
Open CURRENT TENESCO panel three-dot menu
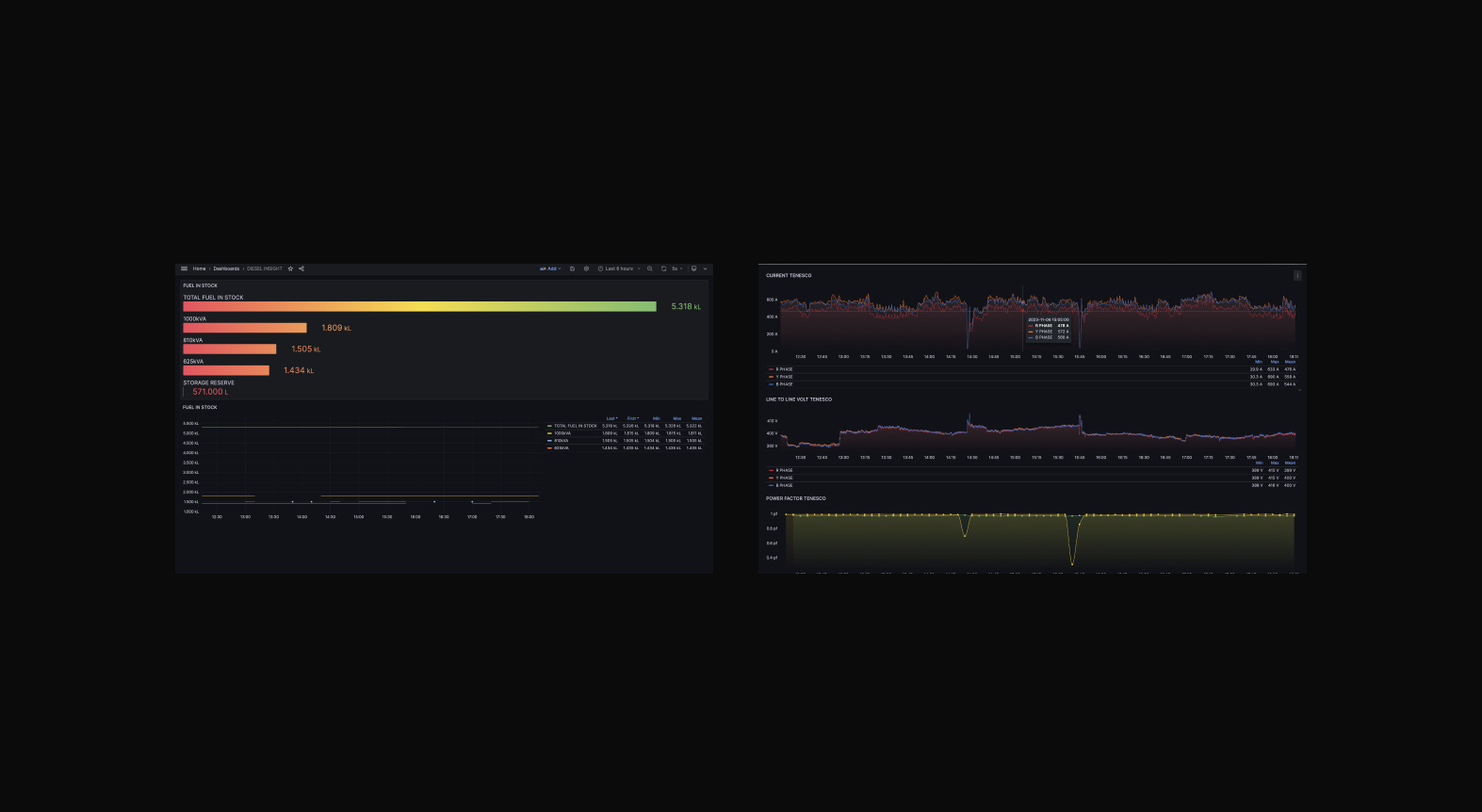(x=1297, y=276)
